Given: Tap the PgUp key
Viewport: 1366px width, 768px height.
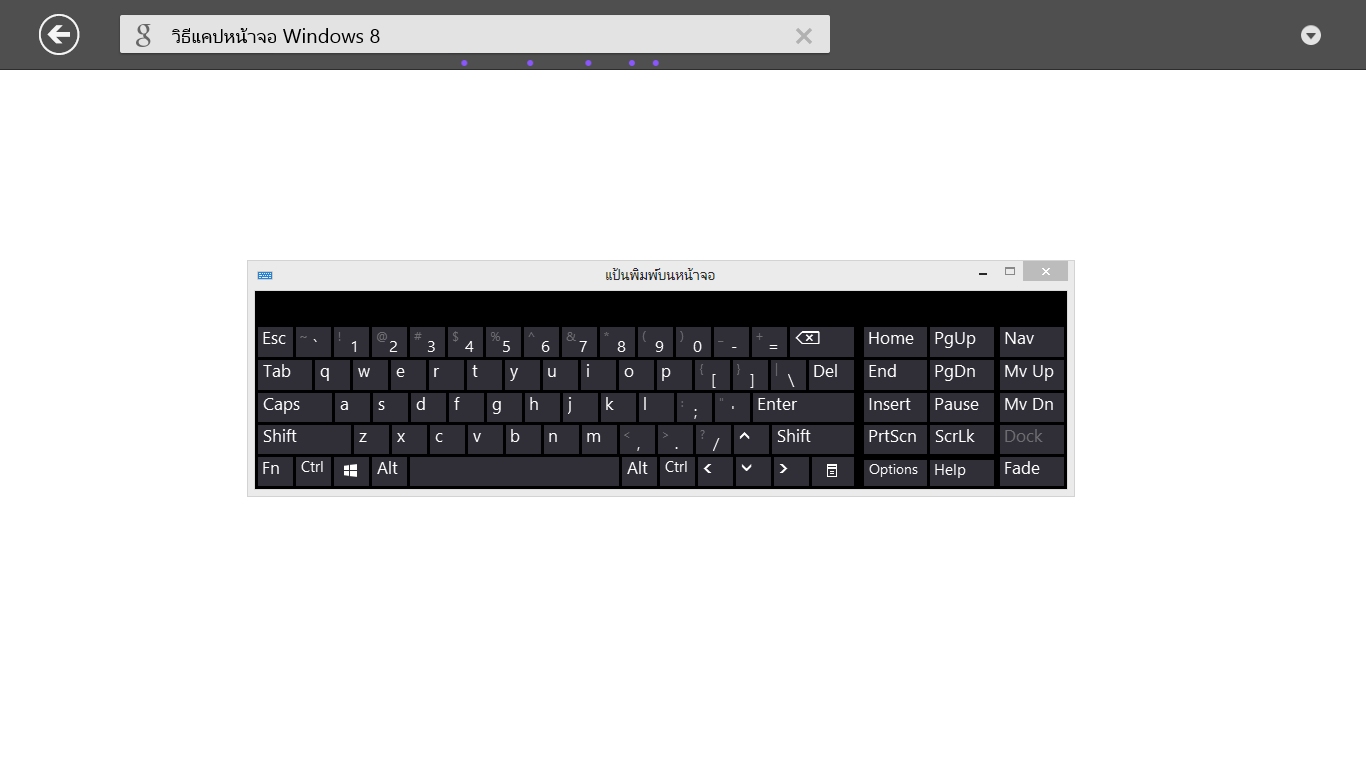Looking at the screenshot, I should 961,341.
